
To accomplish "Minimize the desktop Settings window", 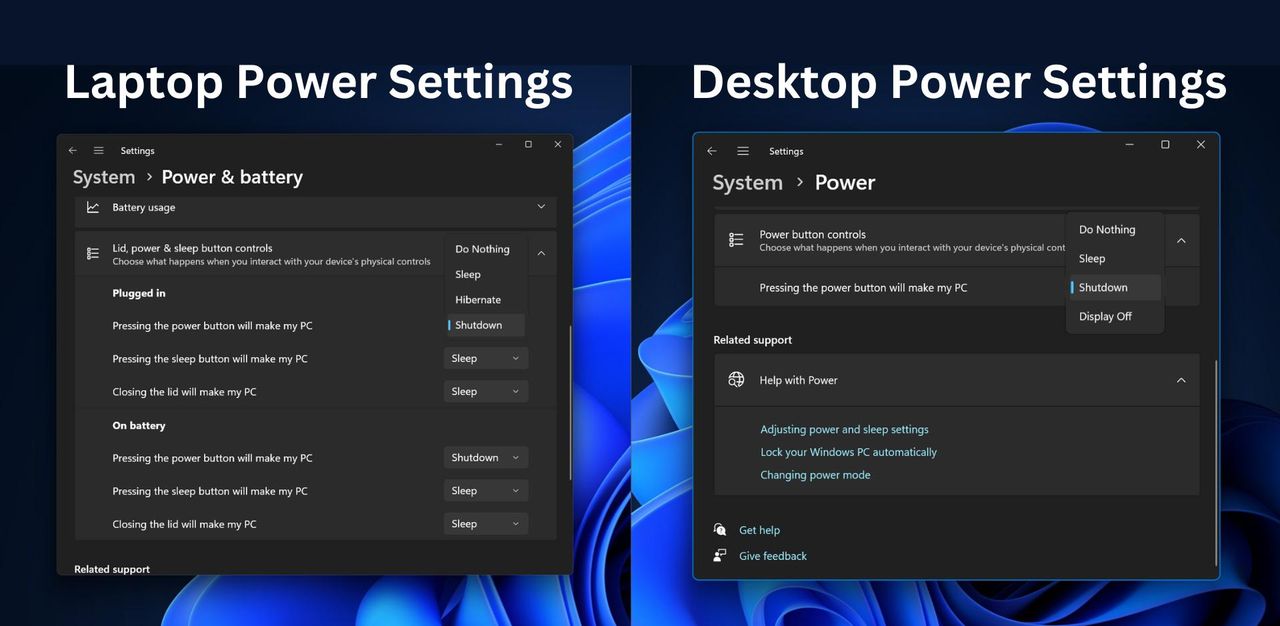I will [1129, 145].
